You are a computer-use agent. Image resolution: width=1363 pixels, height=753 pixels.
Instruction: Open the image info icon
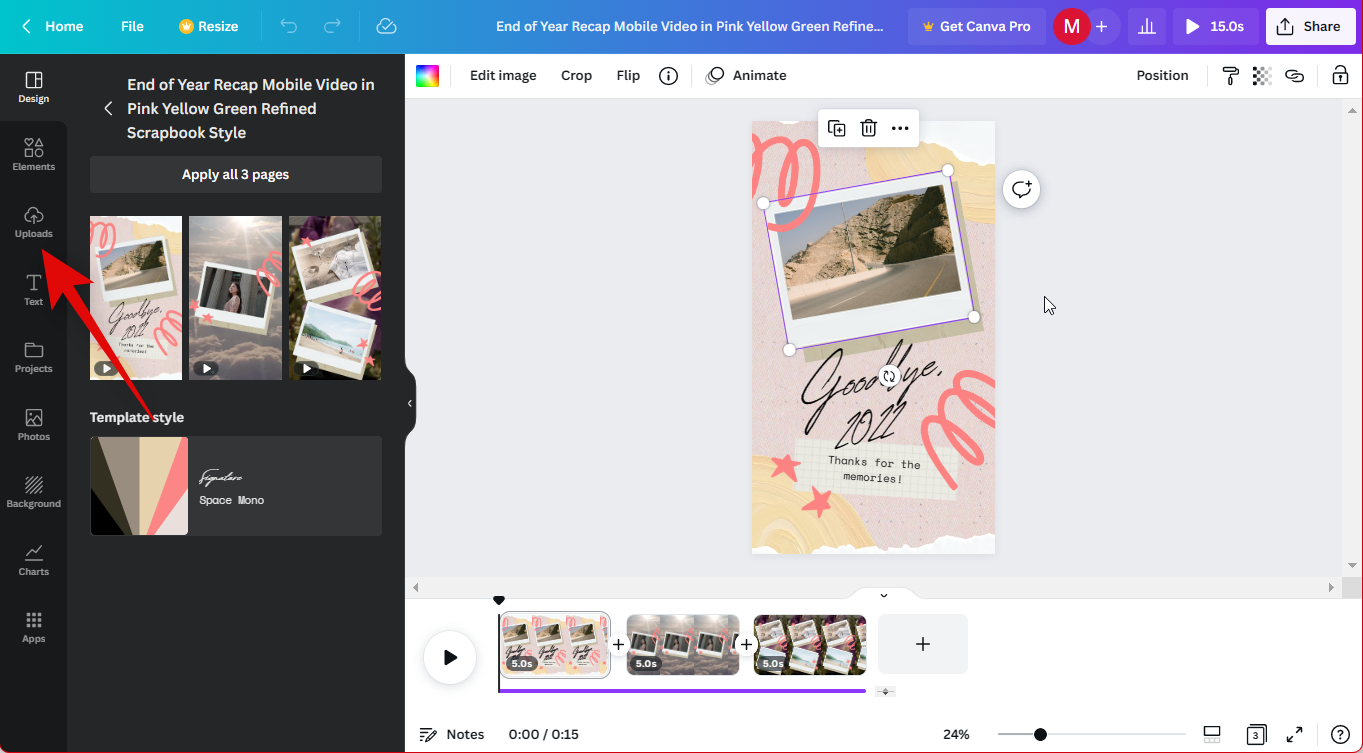coord(668,76)
